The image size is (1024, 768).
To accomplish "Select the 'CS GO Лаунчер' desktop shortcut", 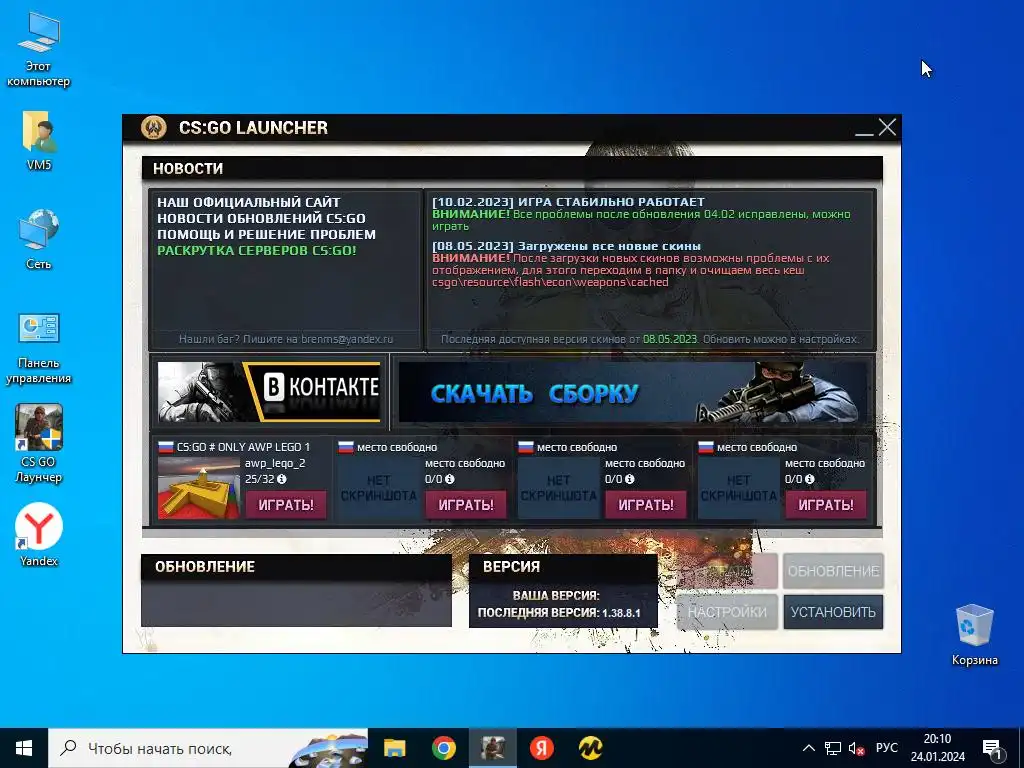I will coord(39,444).
